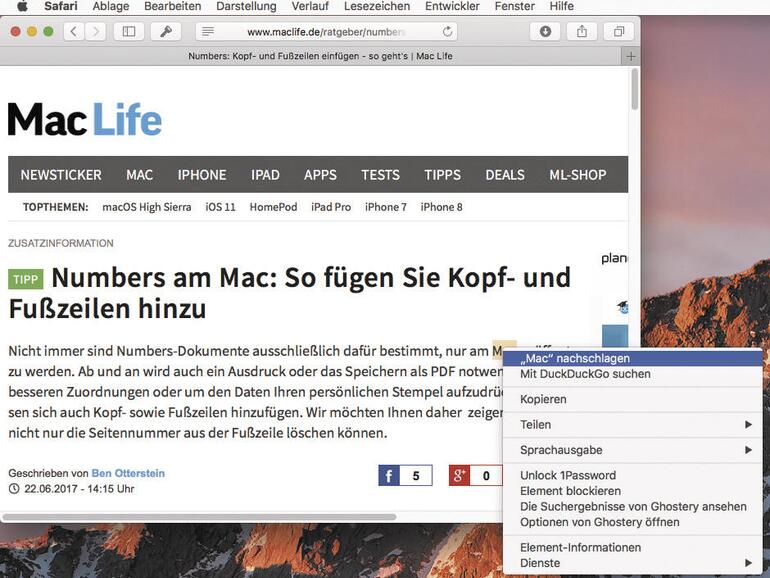Open the iPad Pro topic link

[x=331, y=207]
